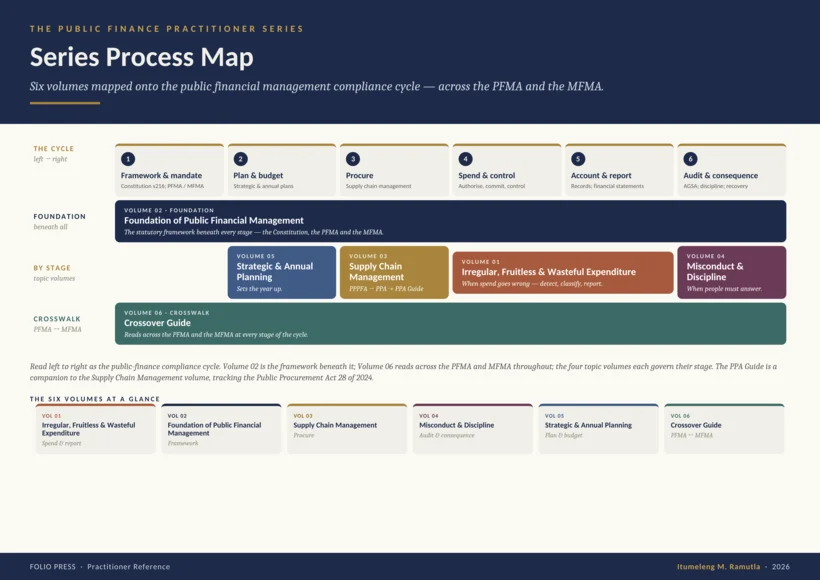820x580 pixels.
Task: Click 'topic volumes' caption under BY STAGE
Action: point(54,278)
